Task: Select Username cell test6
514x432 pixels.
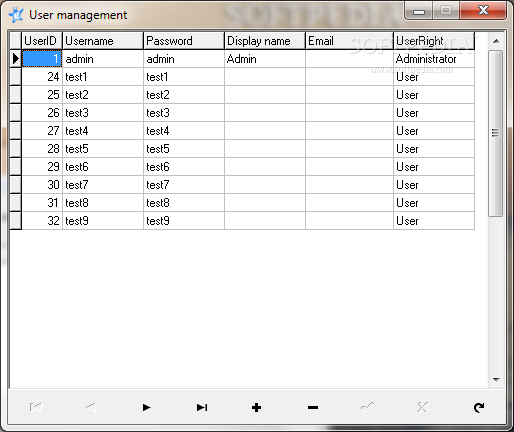Action: point(103,167)
